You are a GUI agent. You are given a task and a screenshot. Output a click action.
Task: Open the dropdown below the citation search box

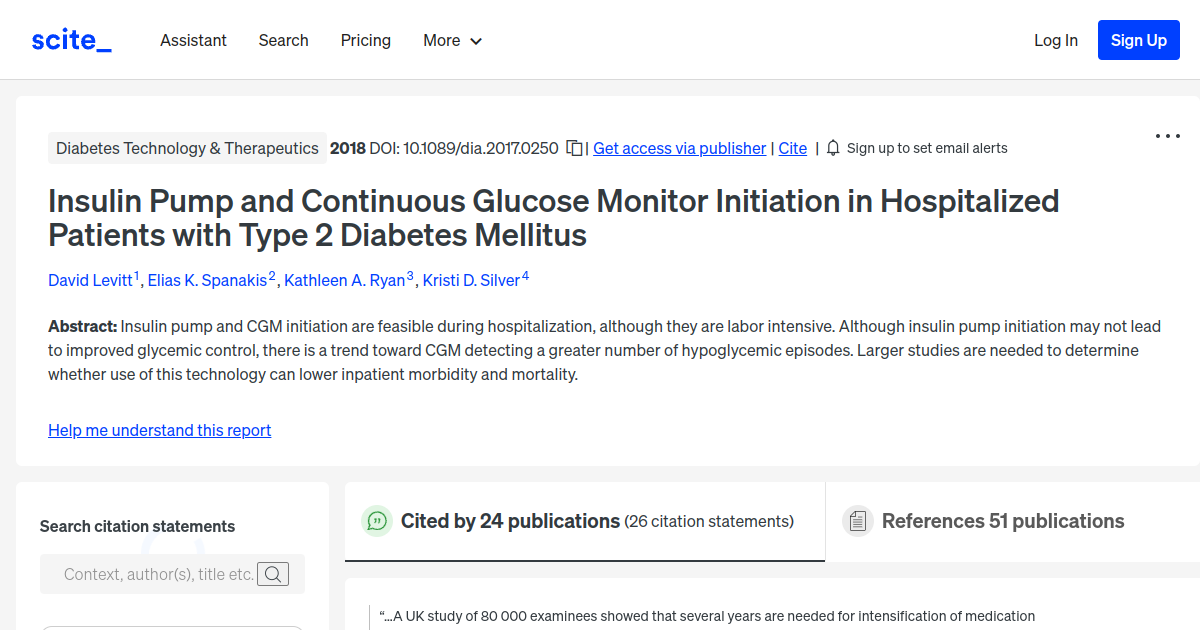[x=172, y=628]
